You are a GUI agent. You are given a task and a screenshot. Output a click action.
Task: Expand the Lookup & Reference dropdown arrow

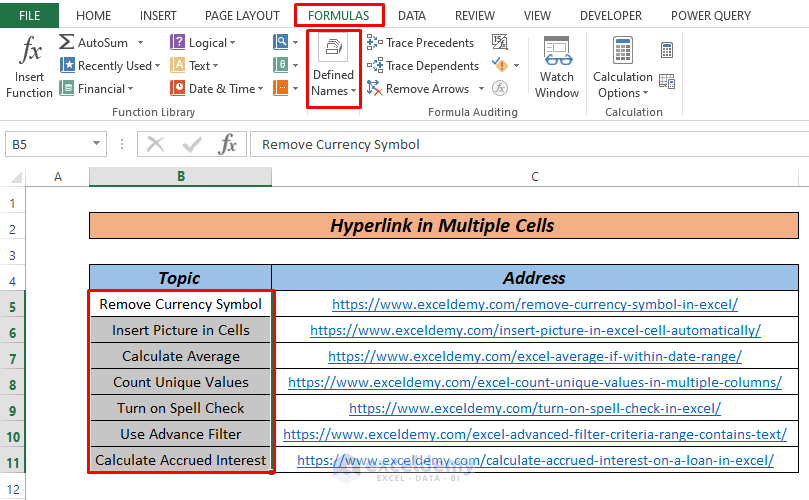296,42
